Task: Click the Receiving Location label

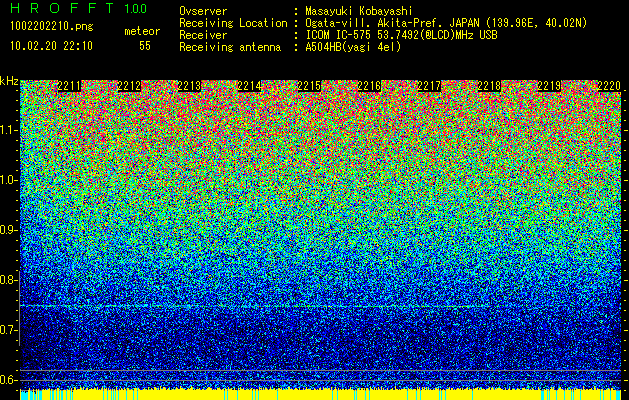Action: click(233, 23)
